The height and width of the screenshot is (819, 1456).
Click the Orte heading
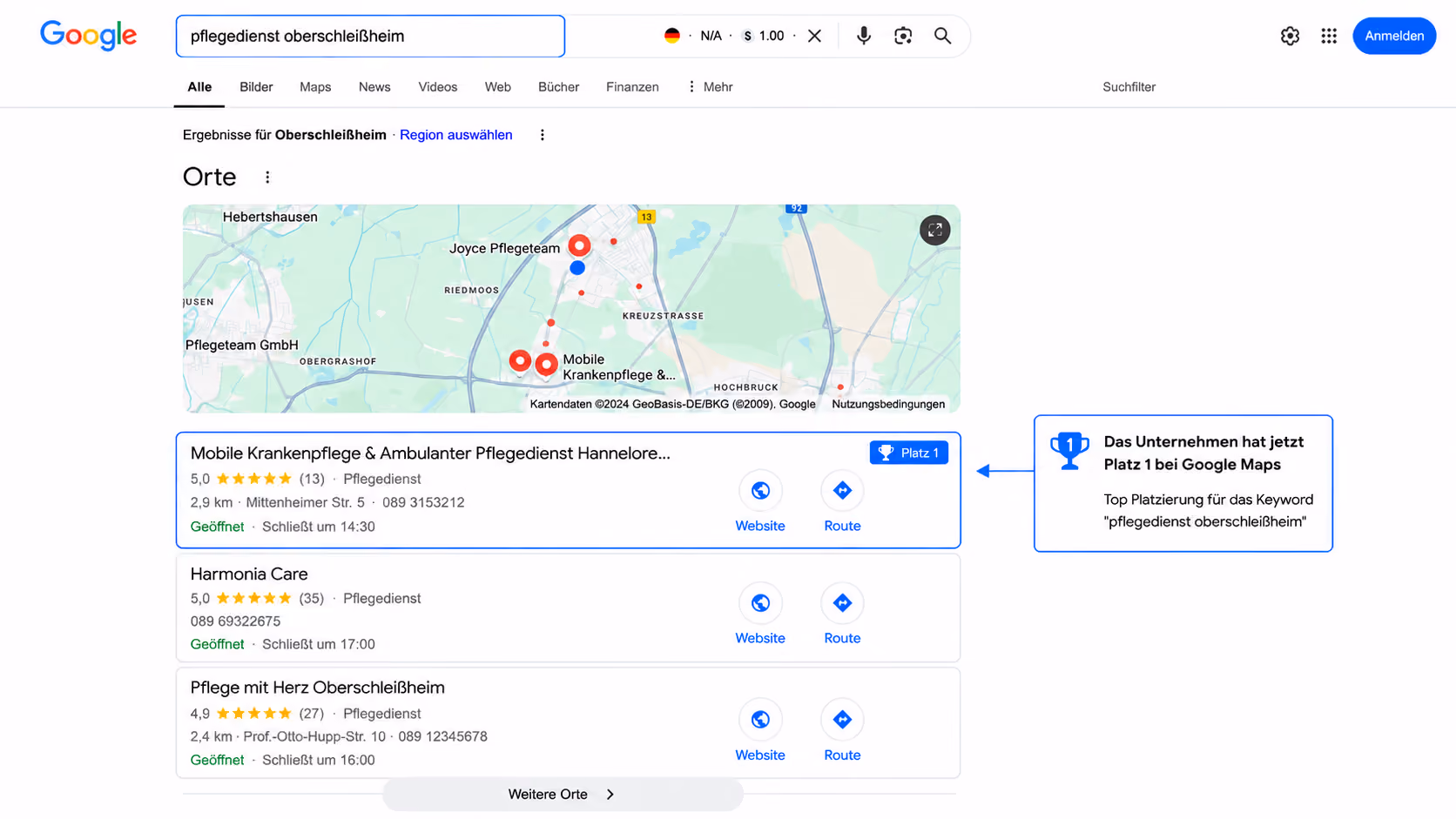coord(210,177)
